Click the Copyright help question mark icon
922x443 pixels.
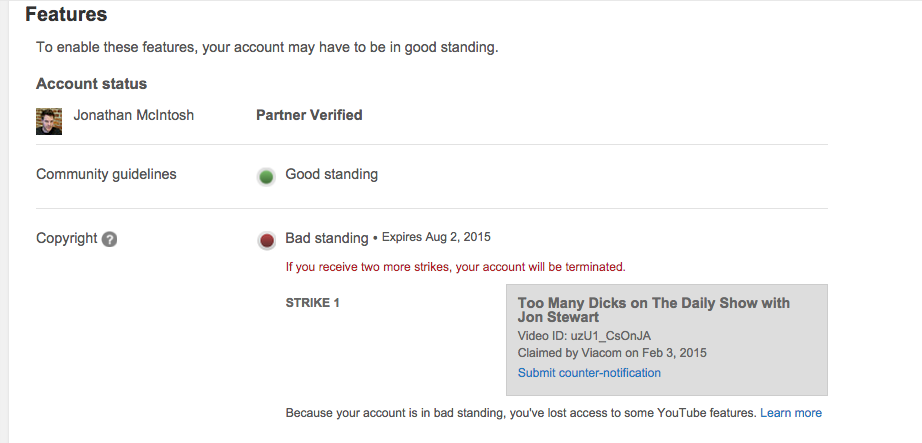click(x=110, y=239)
